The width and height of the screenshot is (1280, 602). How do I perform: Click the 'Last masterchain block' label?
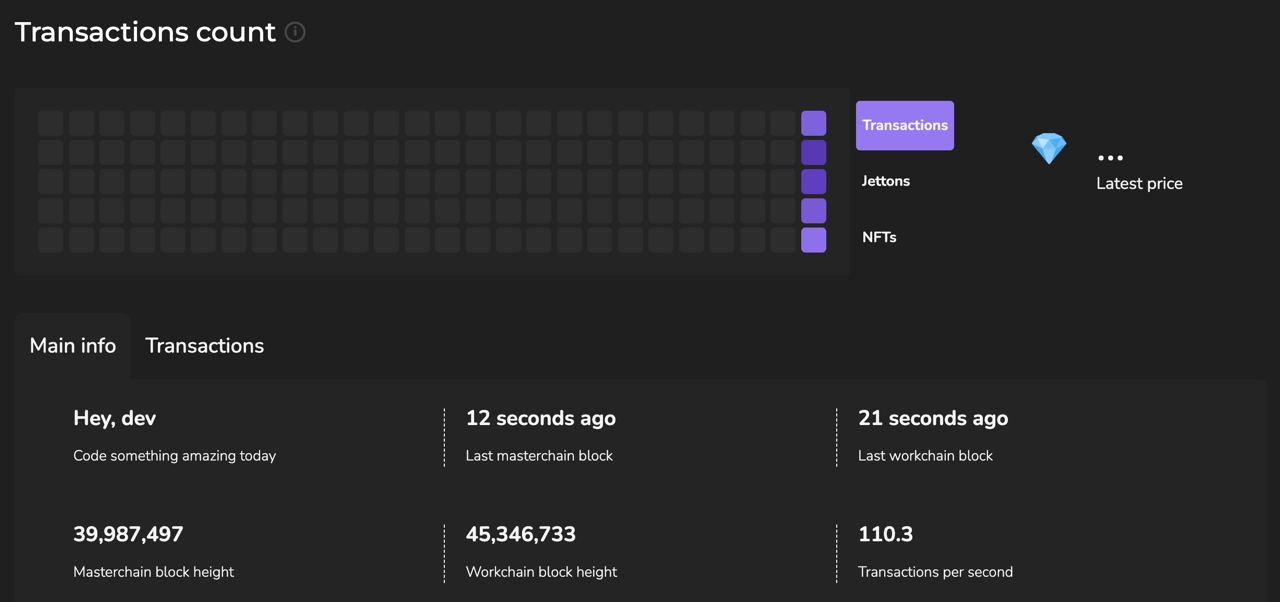(539, 455)
